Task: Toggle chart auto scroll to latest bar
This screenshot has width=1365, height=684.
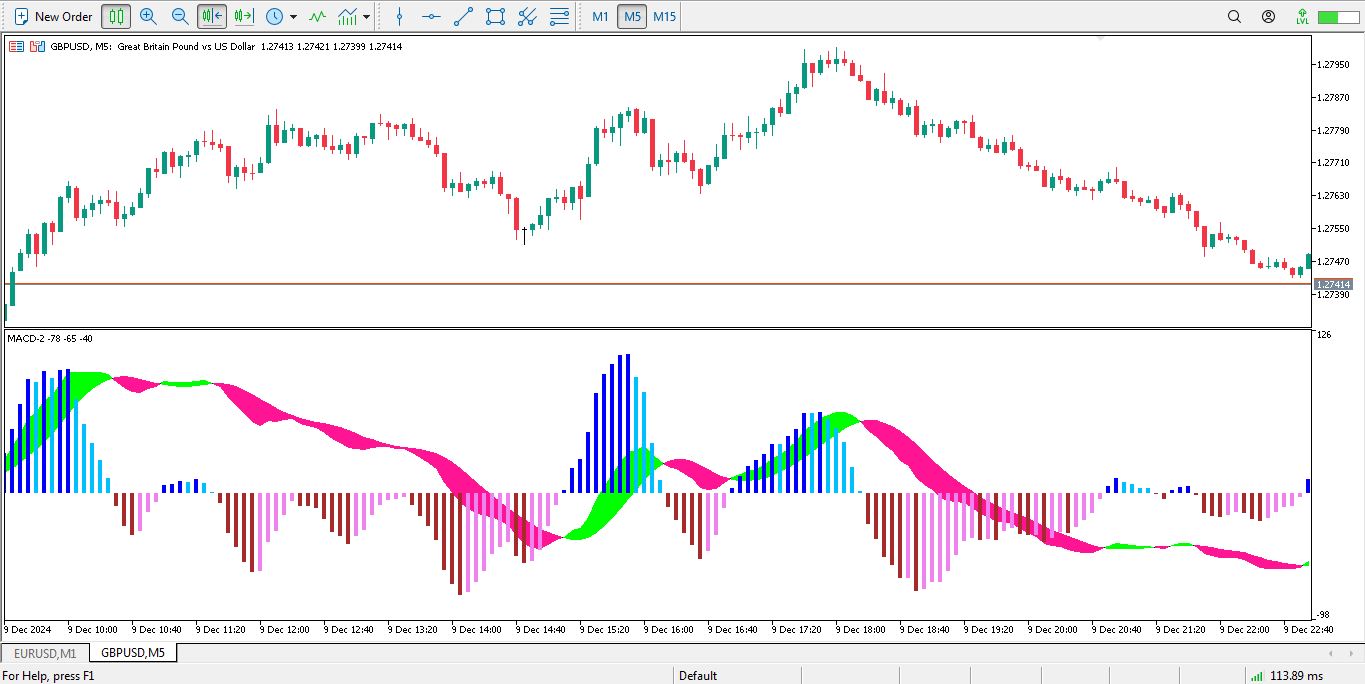Action: pos(212,16)
